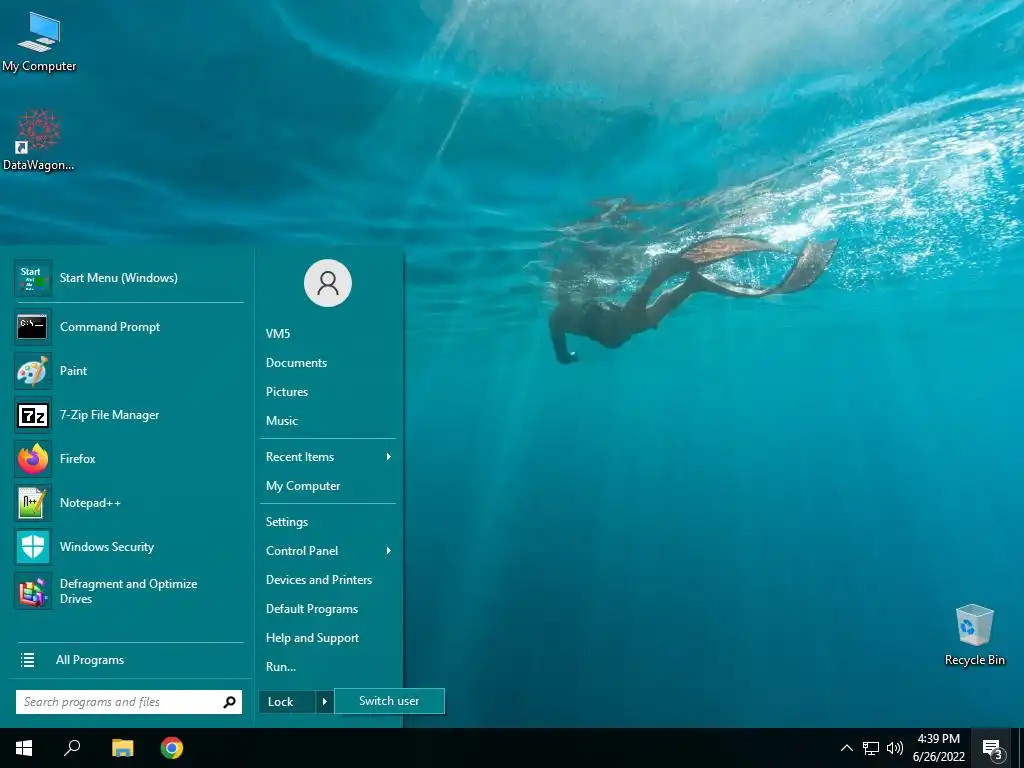Click the Lock button
Screen dimensions: 1024x768
(287, 702)
